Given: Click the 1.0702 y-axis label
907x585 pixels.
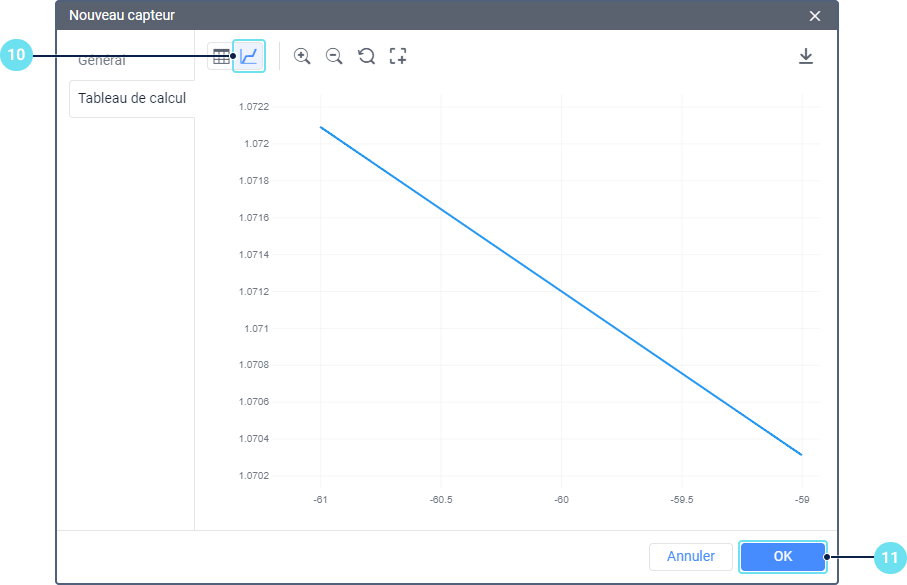Looking at the screenshot, I should point(254,476).
